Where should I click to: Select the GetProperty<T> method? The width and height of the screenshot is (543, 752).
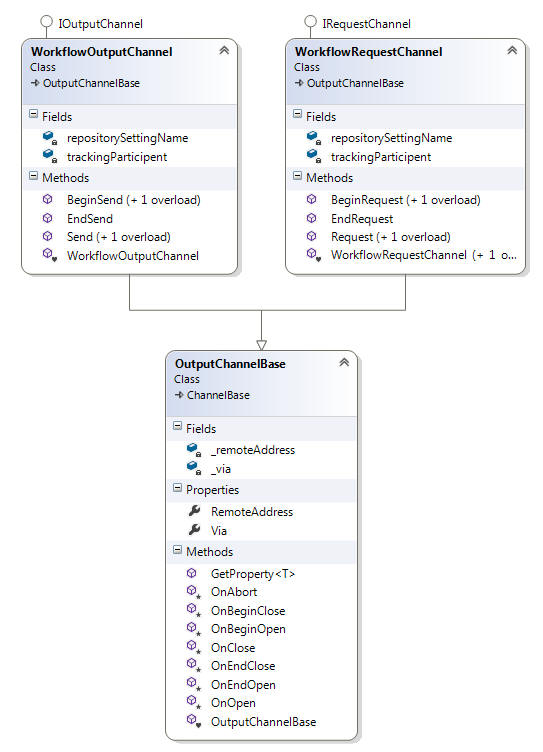[253, 574]
